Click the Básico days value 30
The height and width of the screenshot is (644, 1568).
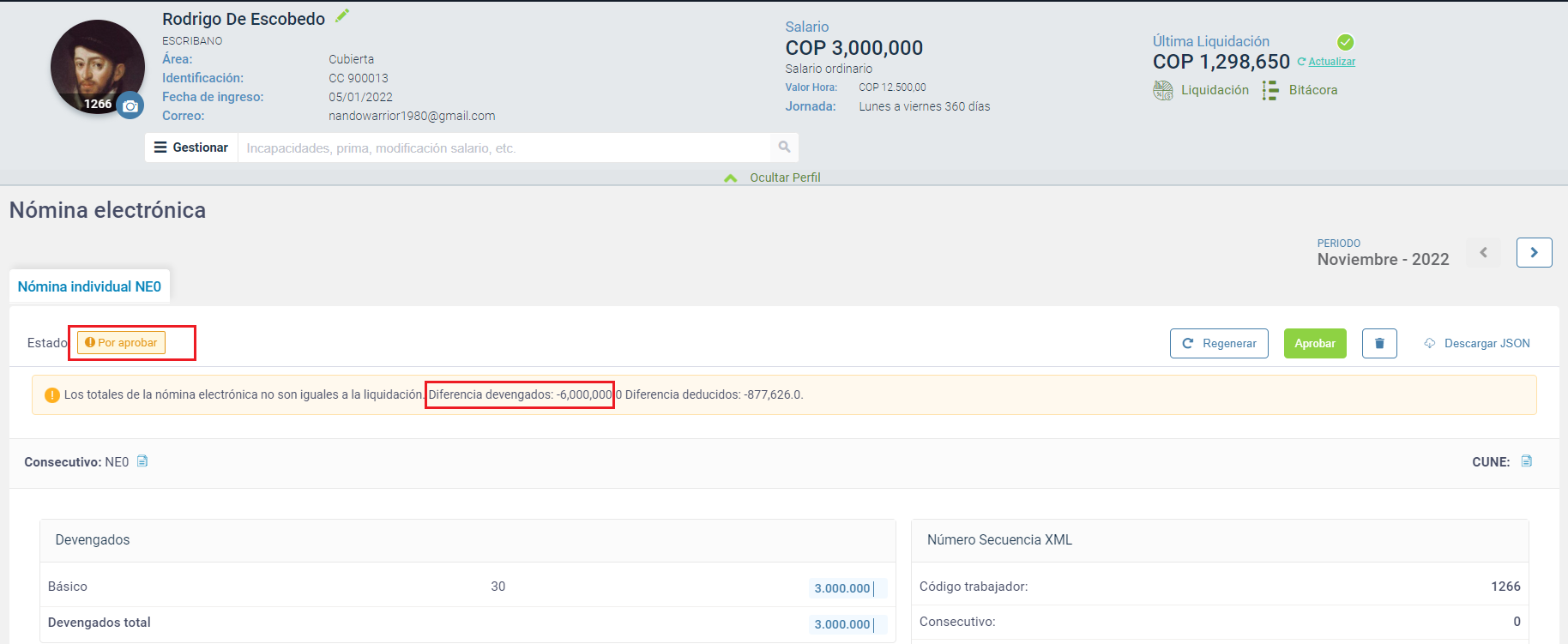point(498,587)
